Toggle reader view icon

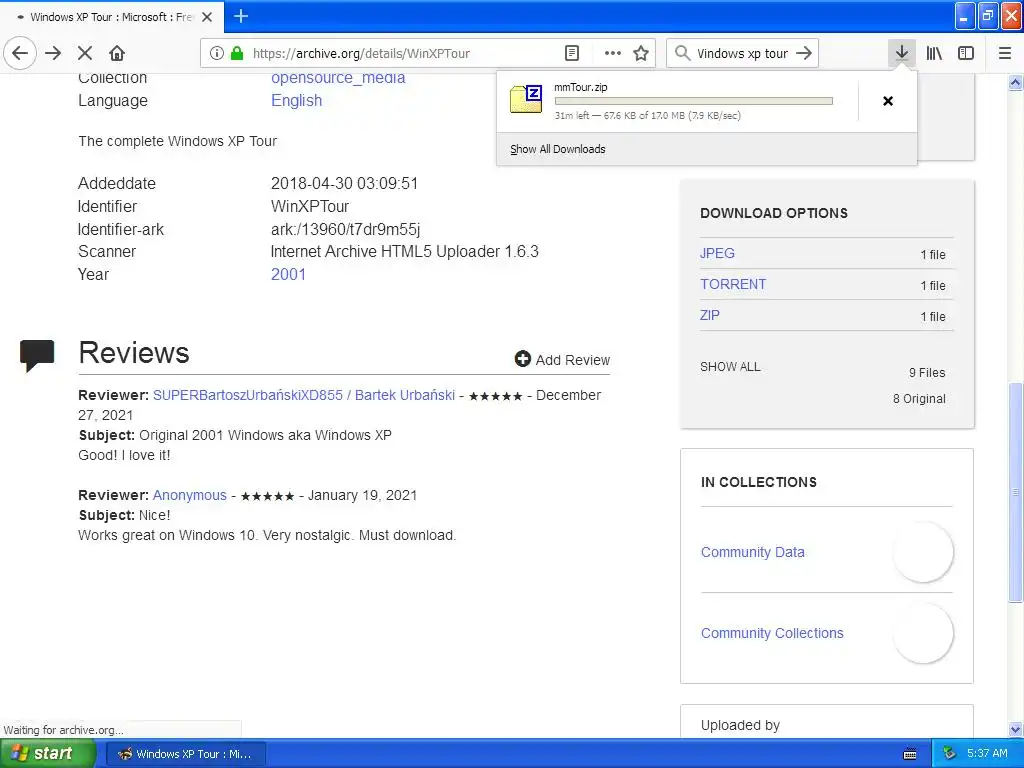tap(571, 53)
